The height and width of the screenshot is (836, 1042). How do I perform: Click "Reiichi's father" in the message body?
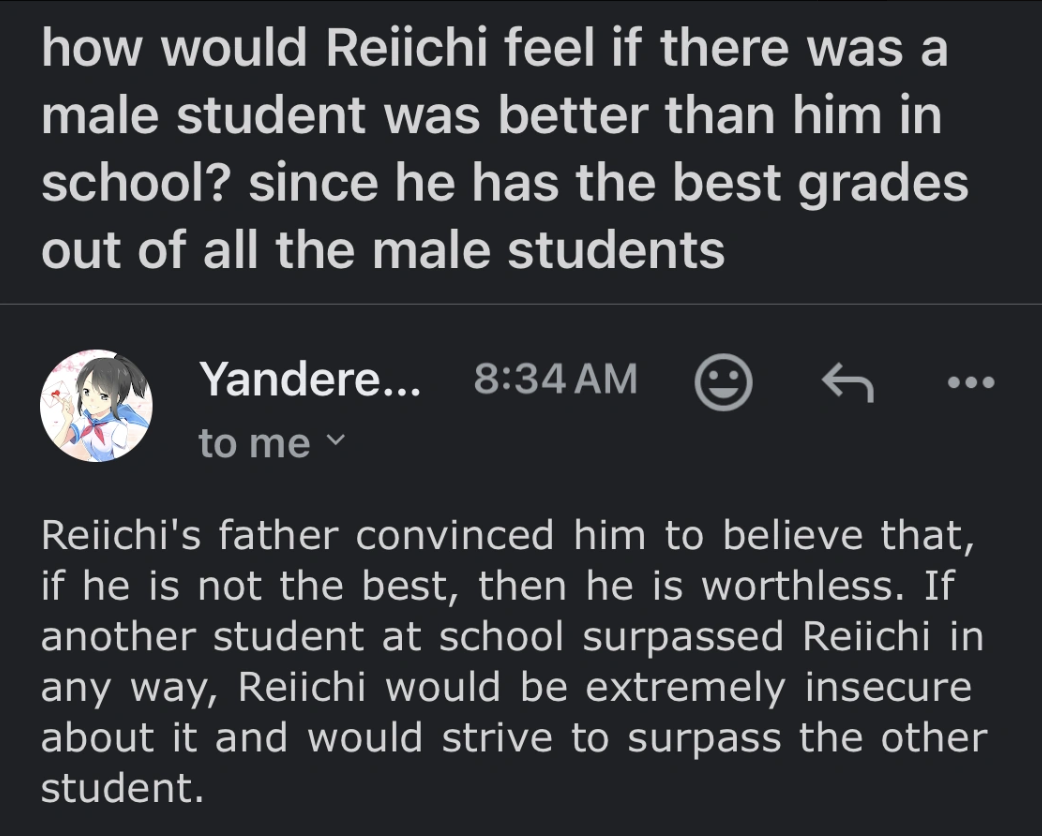coord(191,535)
